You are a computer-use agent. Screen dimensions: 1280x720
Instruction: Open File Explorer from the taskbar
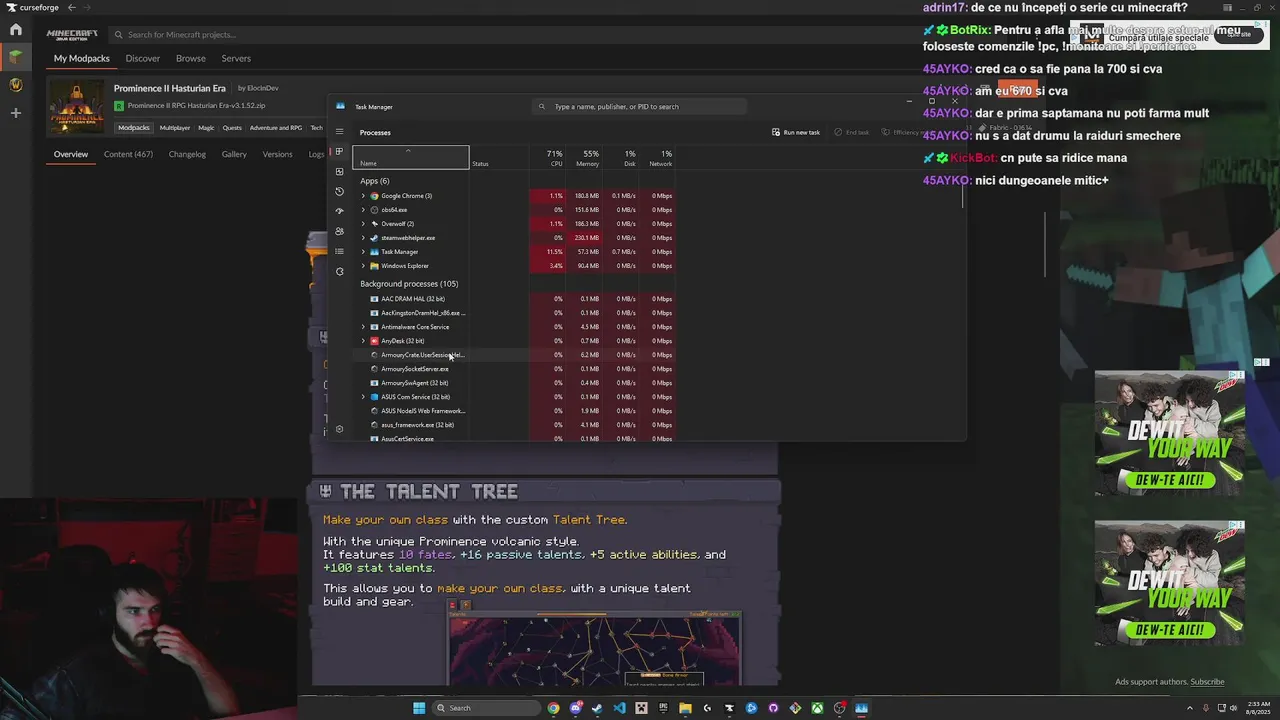[685, 708]
